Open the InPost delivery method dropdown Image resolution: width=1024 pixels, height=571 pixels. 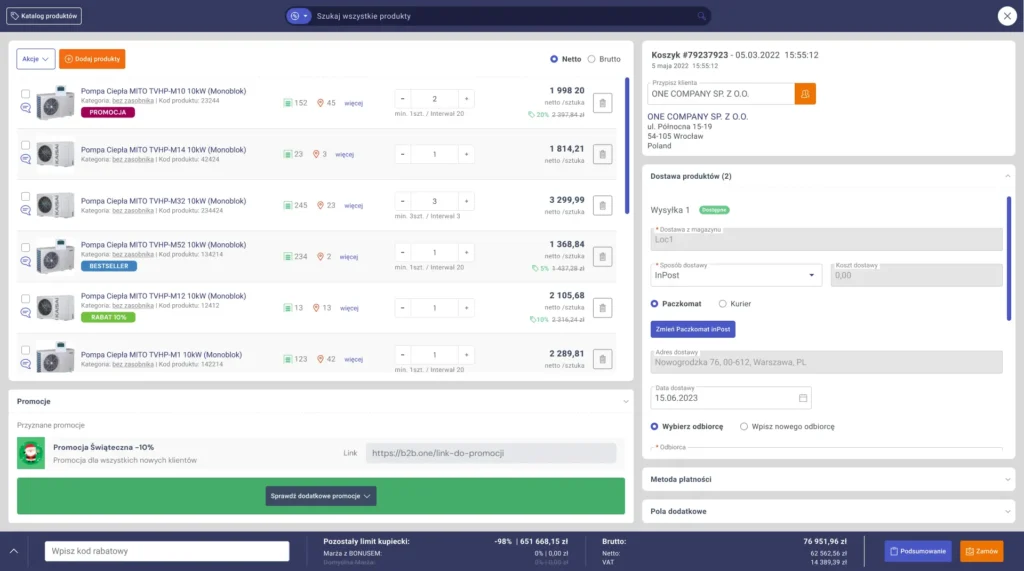point(736,275)
